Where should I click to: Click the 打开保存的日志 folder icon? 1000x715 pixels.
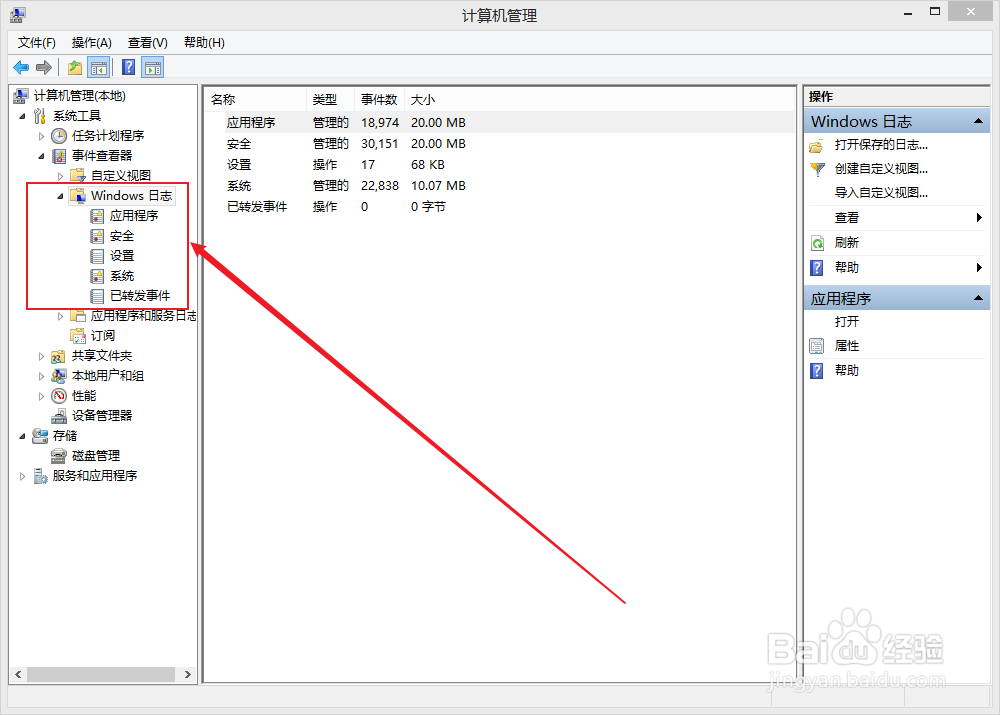click(x=816, y=146)
